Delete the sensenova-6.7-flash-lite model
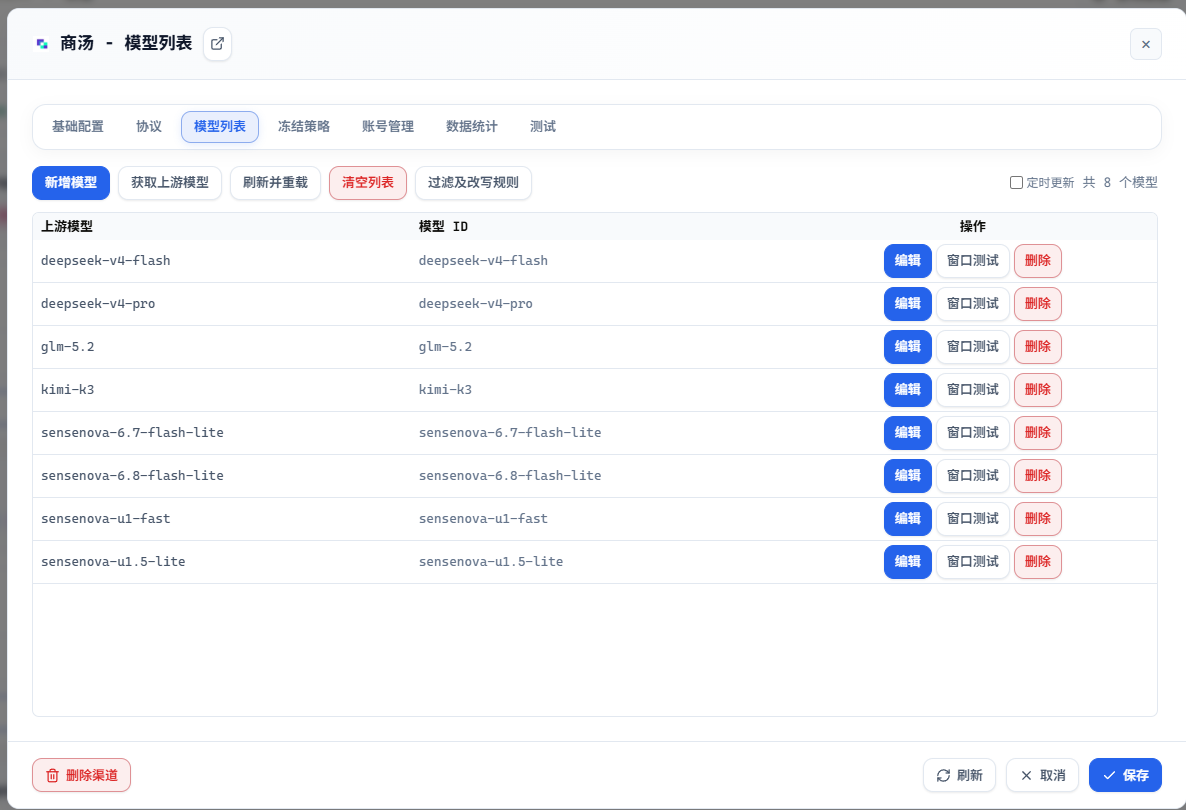This screenshot has height=810, width=1186. pos(1037,433)
